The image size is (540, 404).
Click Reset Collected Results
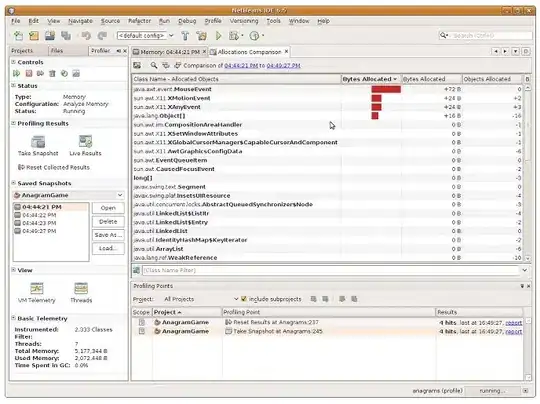click(54, 167)
